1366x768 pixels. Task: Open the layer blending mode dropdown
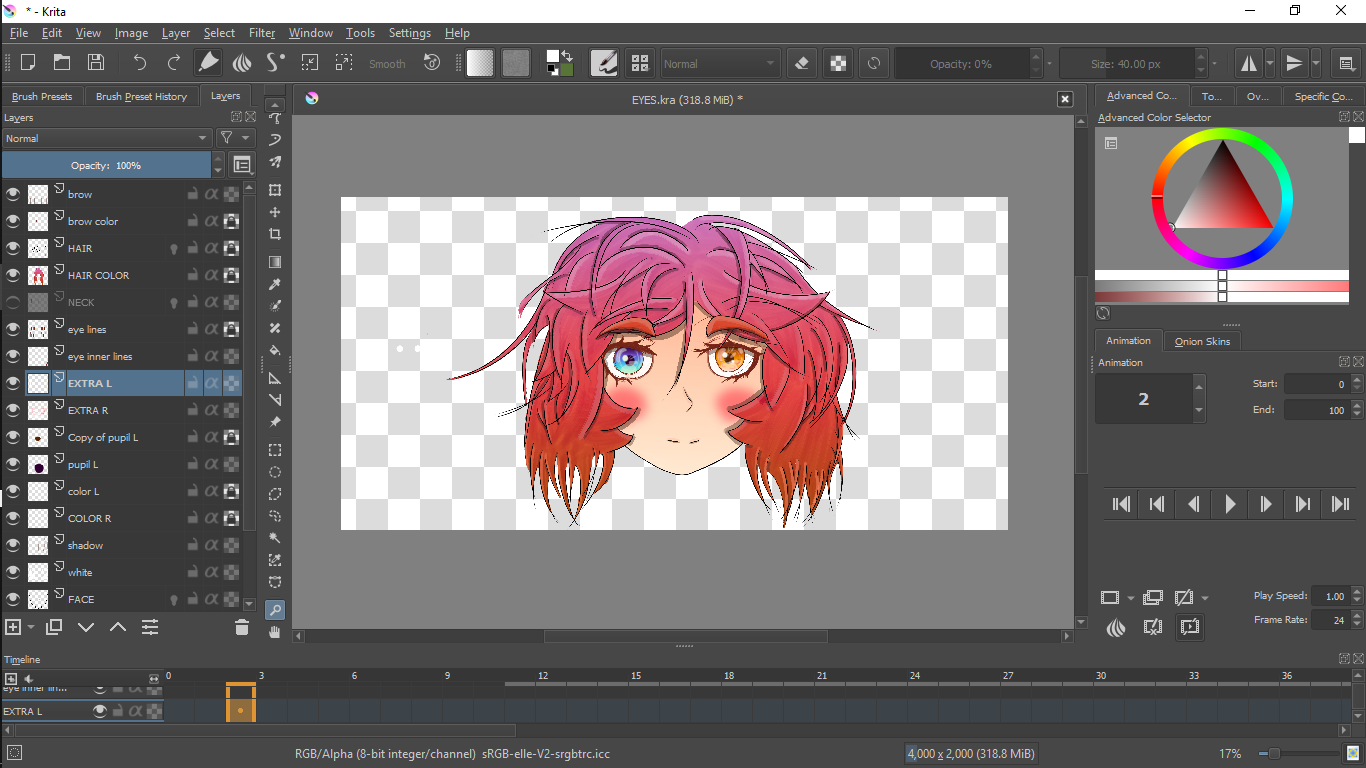107,138
